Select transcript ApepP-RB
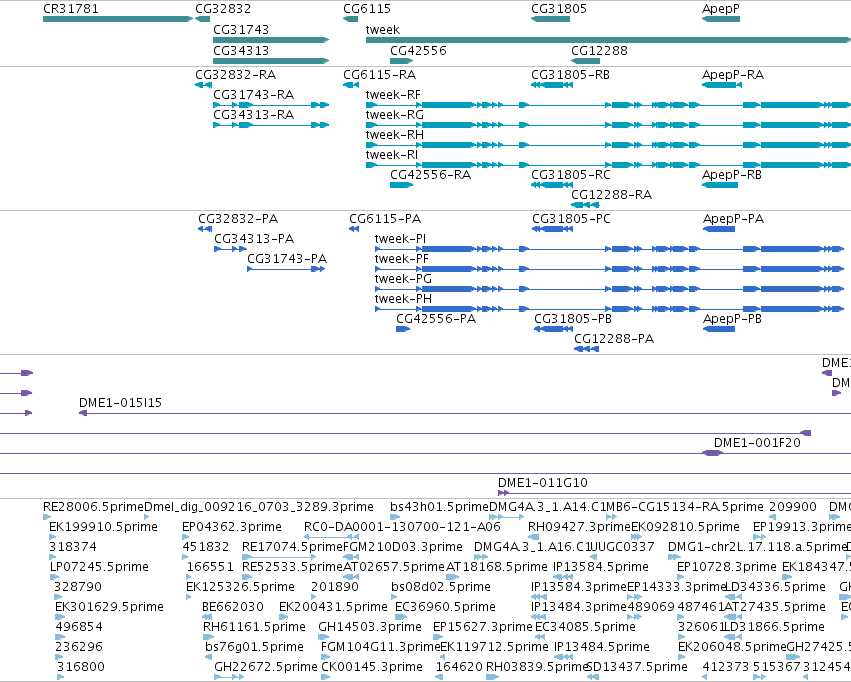 [x=720, y=185]
